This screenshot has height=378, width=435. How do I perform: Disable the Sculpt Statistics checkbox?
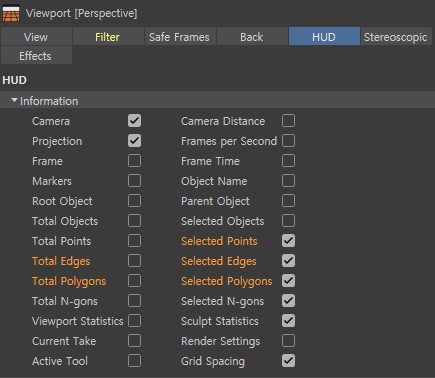coord(288,321)
